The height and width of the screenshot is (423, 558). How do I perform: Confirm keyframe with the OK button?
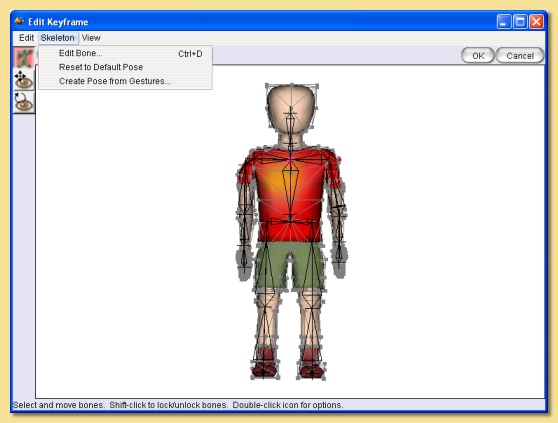478,56
